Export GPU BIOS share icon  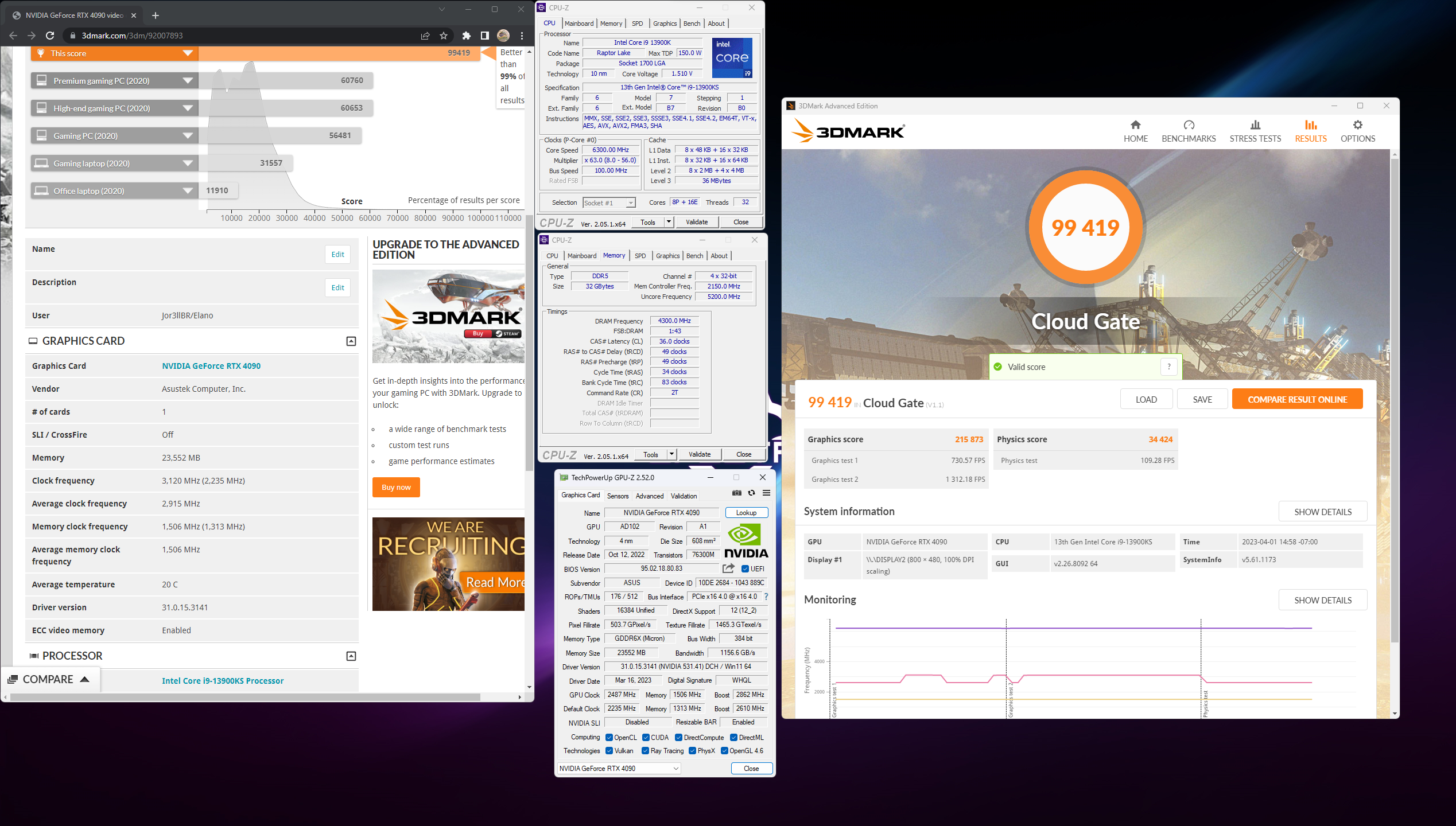[728, 568]
